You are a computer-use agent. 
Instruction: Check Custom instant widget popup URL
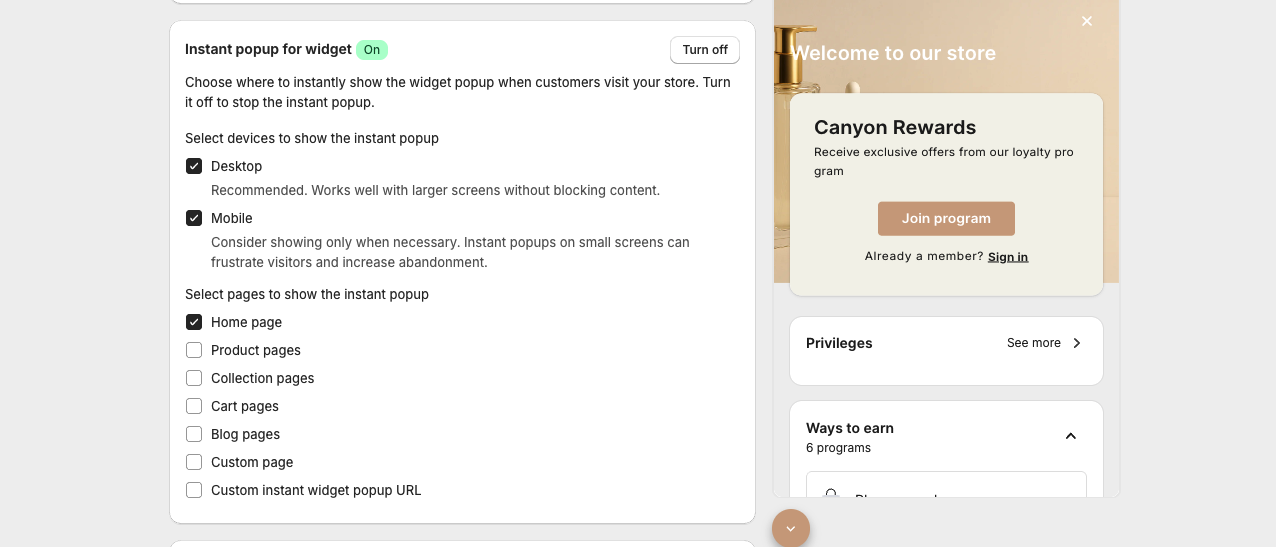(194, 490)
